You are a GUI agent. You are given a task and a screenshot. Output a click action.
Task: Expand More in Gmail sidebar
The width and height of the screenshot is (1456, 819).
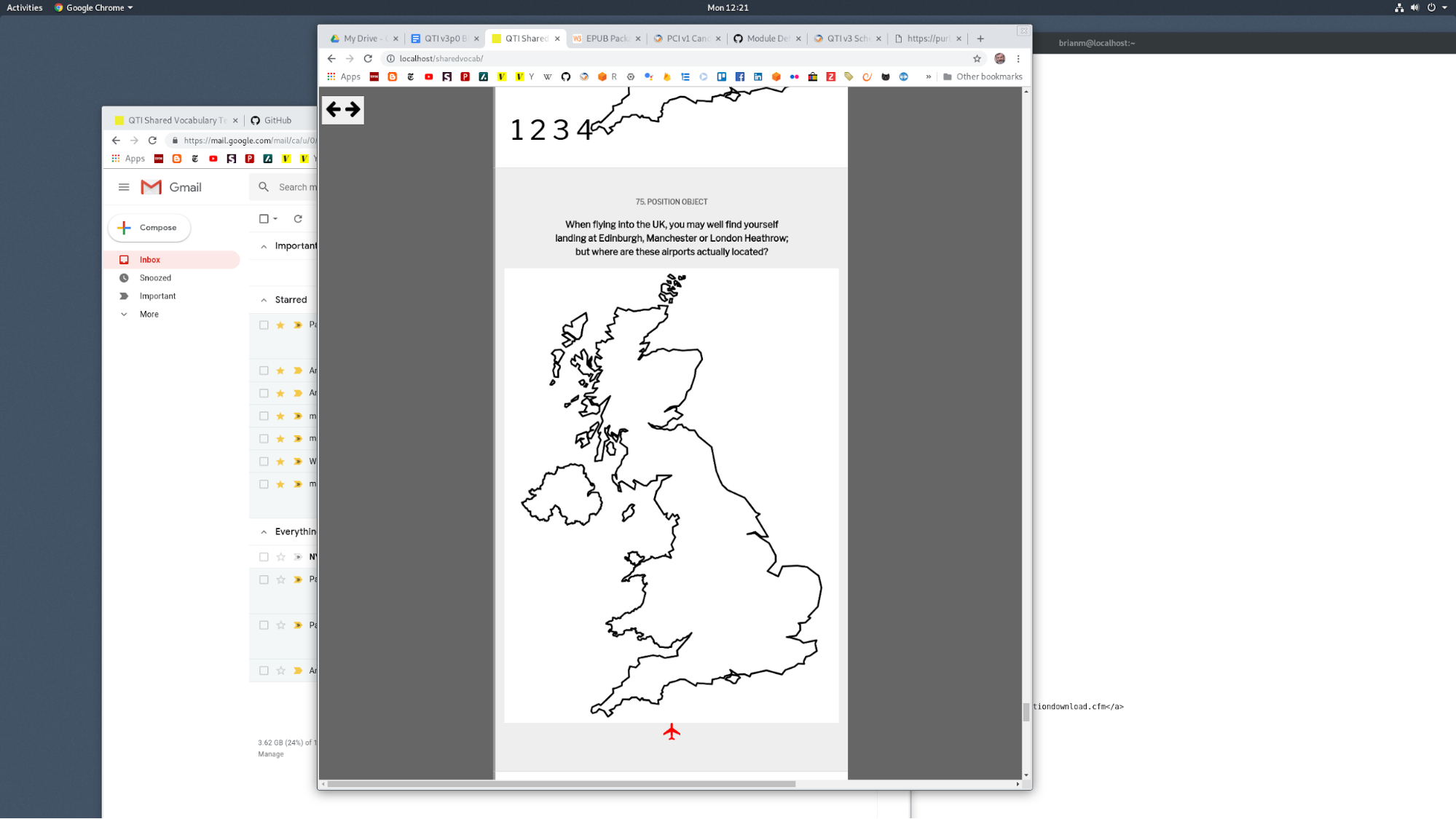[149, 314]
